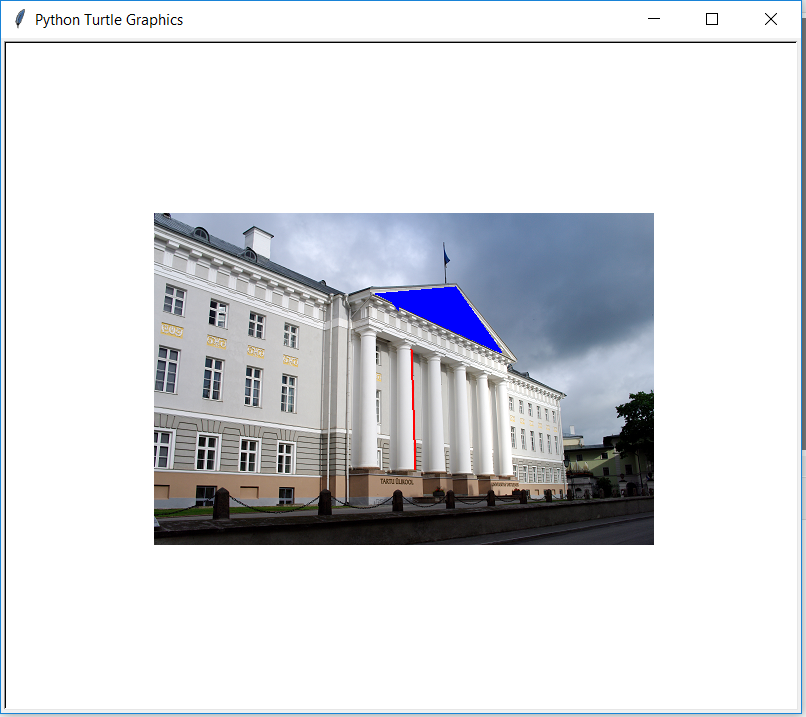Click the top-left upper-floor window of the building

(x=174, y=300)
